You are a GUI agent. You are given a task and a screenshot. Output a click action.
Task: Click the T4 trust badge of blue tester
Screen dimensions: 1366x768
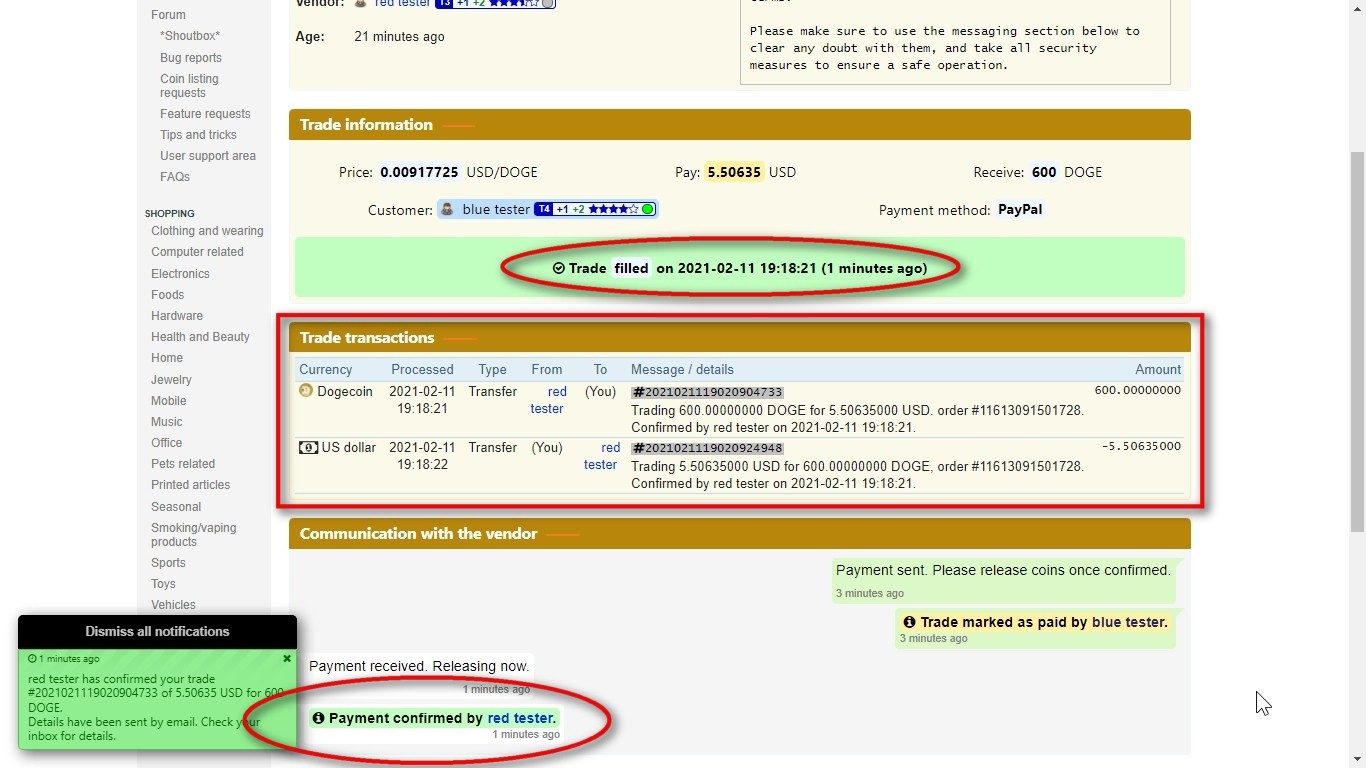543,210
